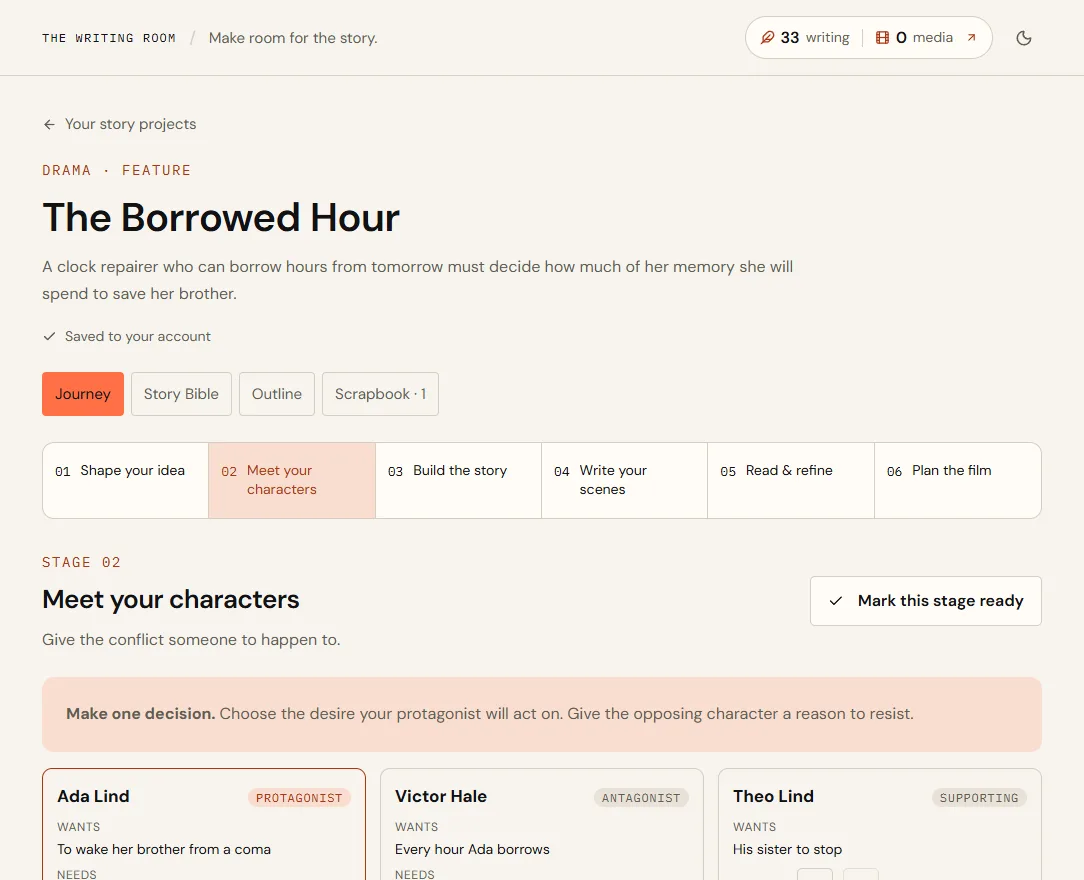
Task: Click the PROTAGONIST badge on Ada Lind
Action: [x=299, y=798]
